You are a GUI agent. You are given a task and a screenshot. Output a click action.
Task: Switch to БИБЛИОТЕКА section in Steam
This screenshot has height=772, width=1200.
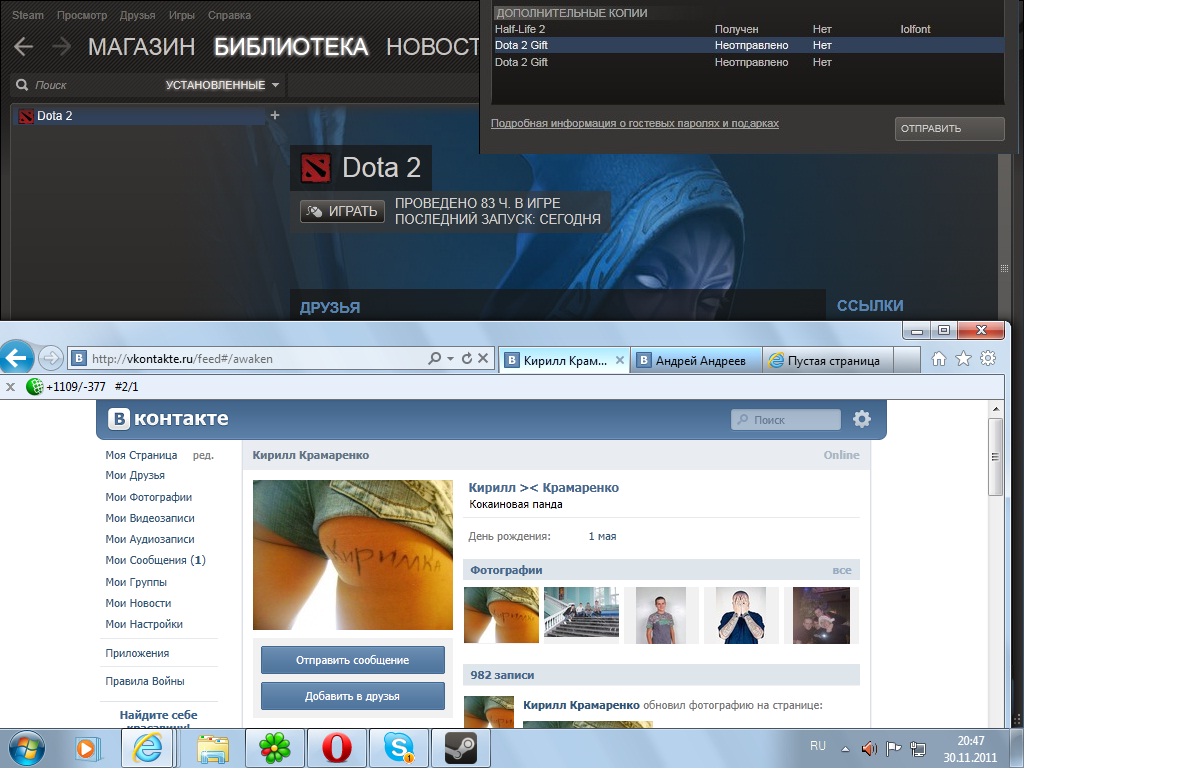coord(291,47)
